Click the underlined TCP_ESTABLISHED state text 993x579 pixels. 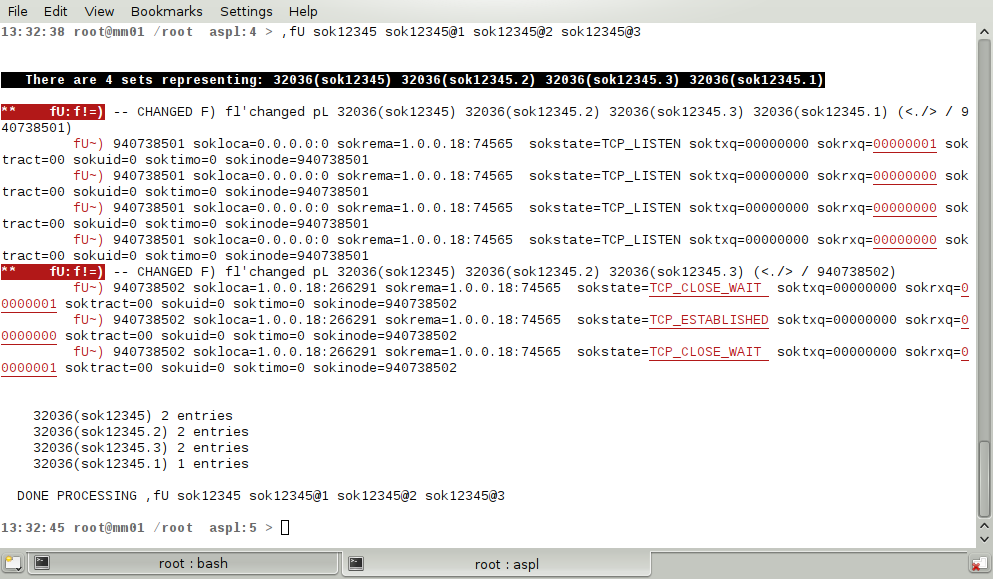tap(709, 320)
